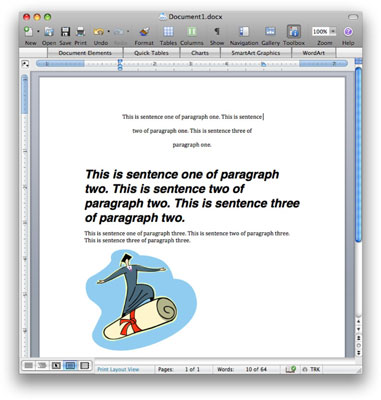381x400 pixels.
Task: Click the right indent marker on ruler
Action: tap(263, 65)
